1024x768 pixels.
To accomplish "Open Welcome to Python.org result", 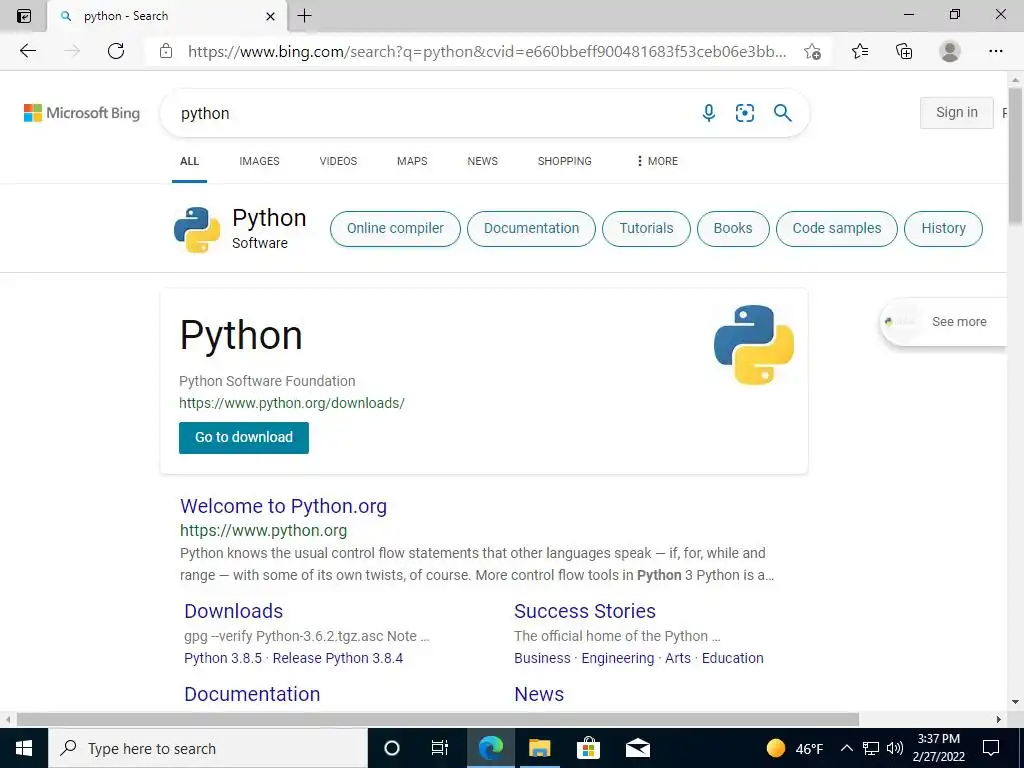I will click(283, 506).
